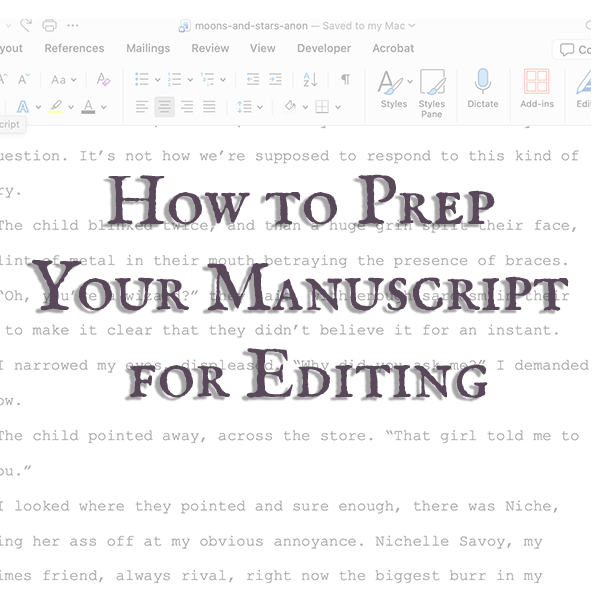This screenshot has height=600, width=600.
Task: Click the moons-and-stars-anon document title
Action: tap(251, 26)
